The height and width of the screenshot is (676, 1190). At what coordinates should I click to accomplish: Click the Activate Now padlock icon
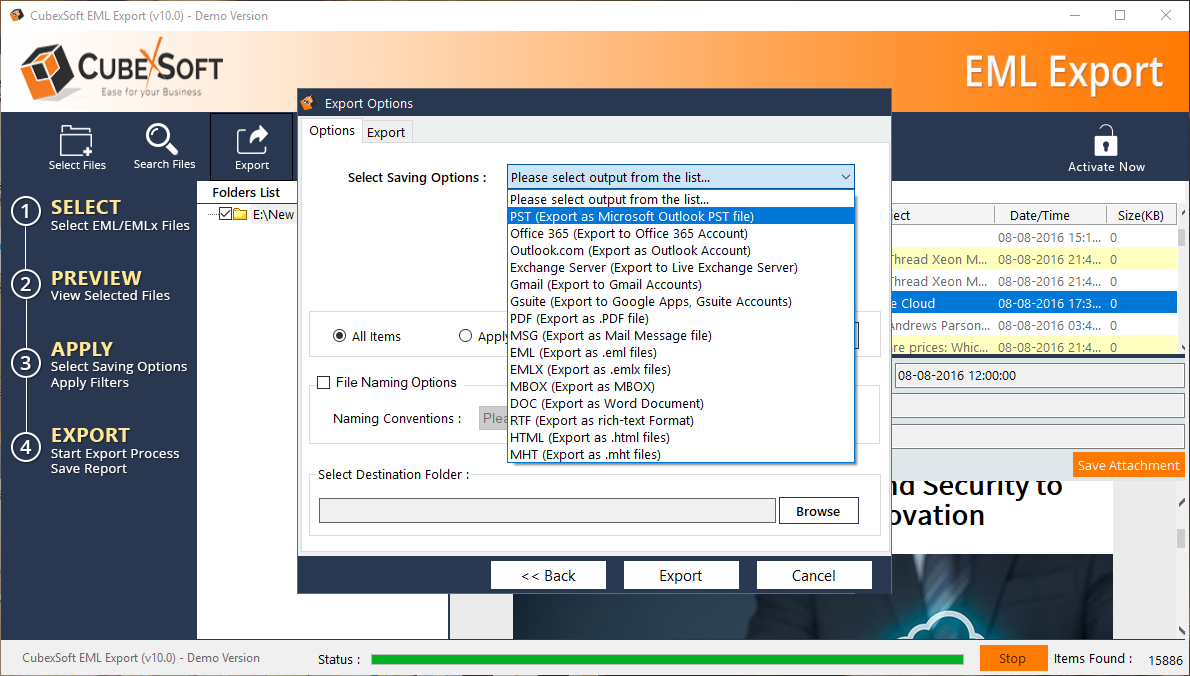[x=1105, y=140]
